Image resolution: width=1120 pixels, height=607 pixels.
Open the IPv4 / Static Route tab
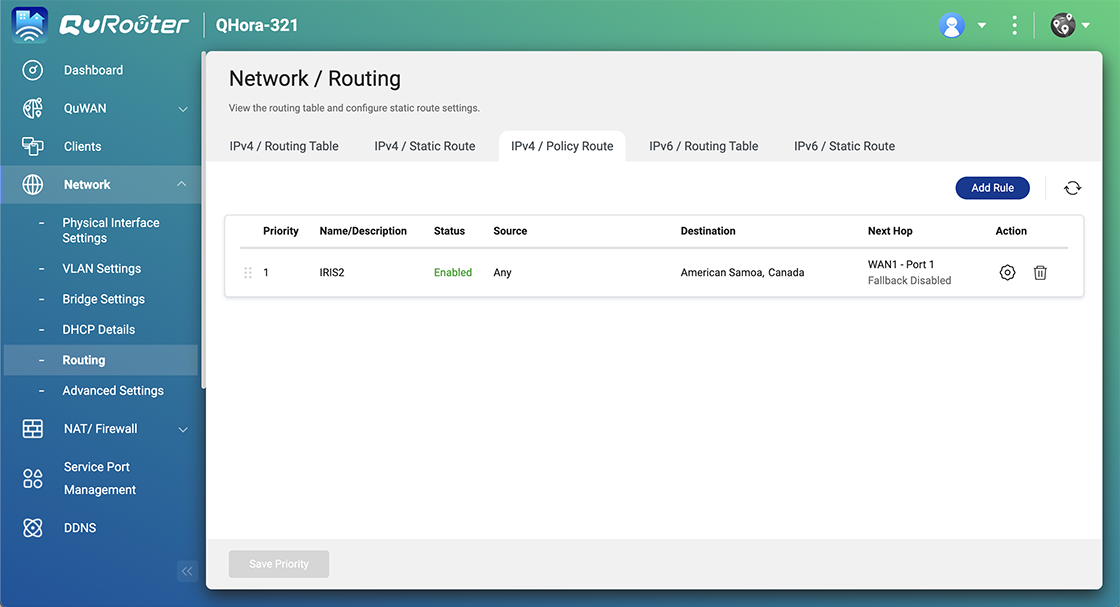(x=424, y=145)
